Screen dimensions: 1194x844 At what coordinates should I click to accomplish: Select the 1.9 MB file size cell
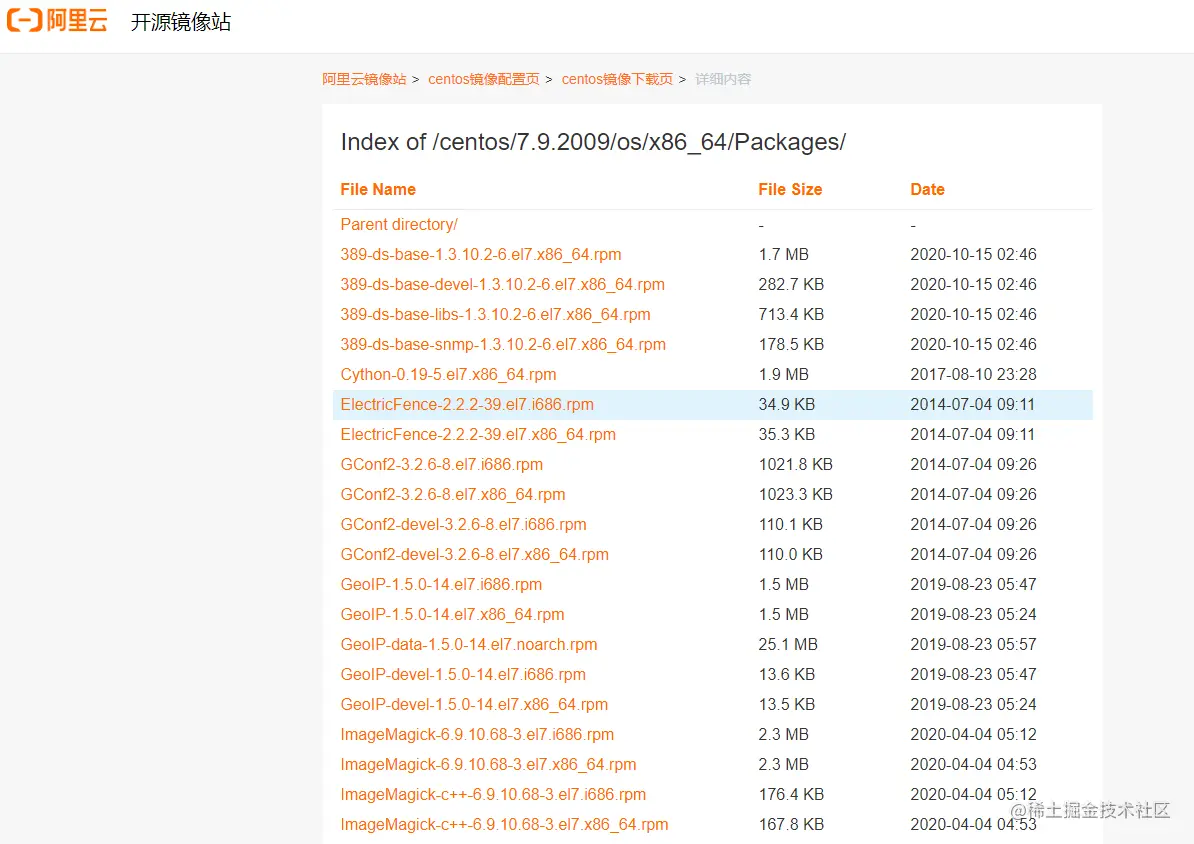(x=784, y=375)
